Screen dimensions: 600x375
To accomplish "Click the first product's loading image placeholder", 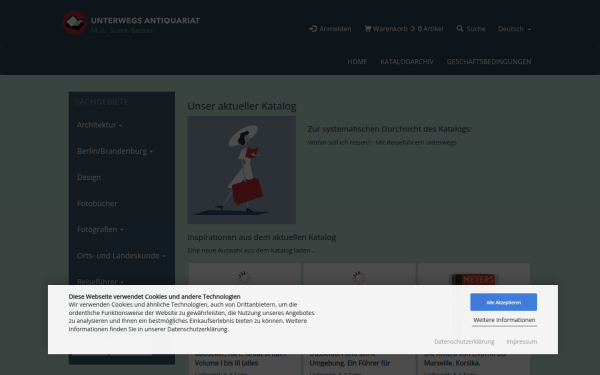I will [244, 277].
